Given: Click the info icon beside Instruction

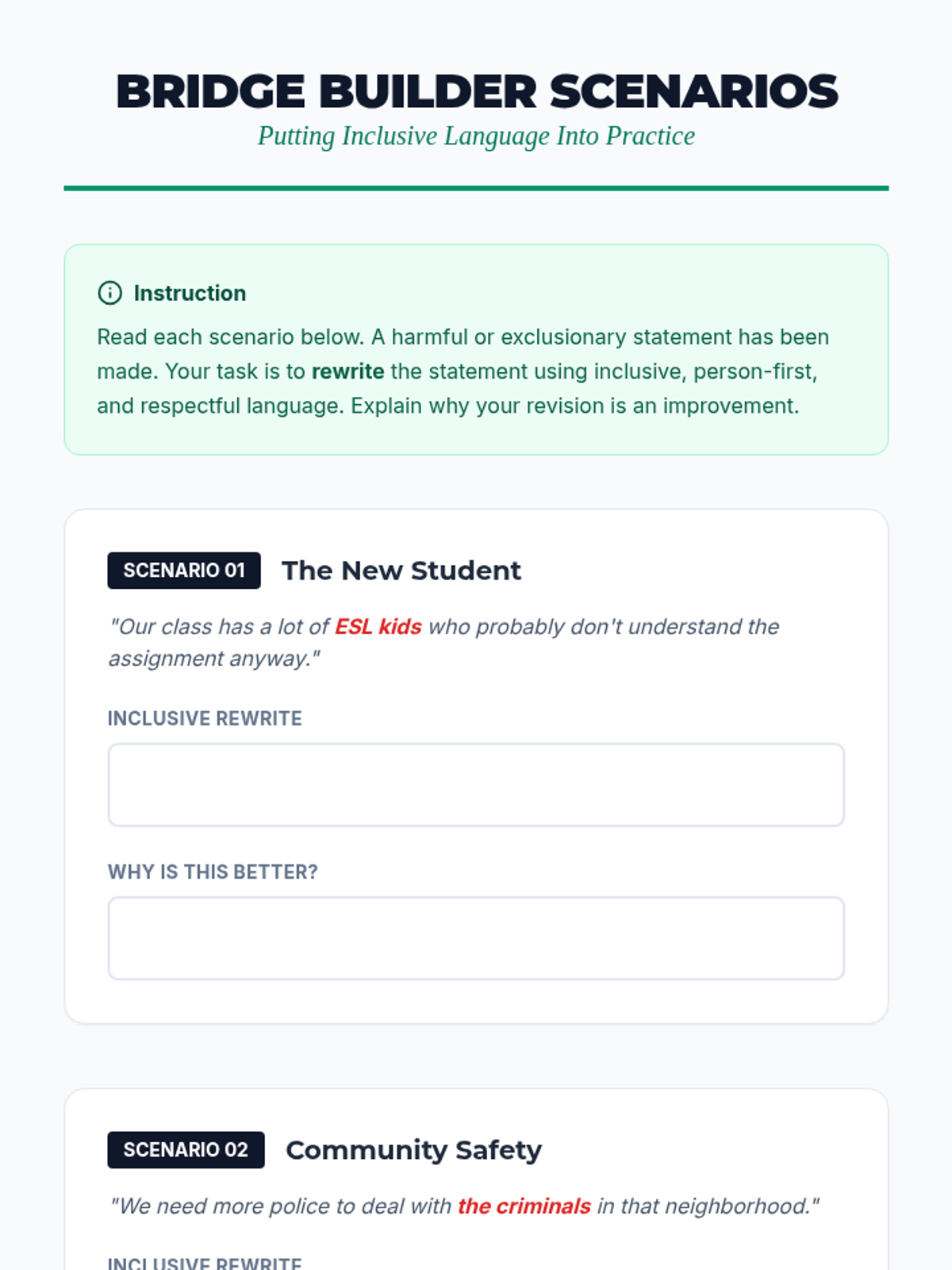Looking at the screenshot, I should point(109,293).
